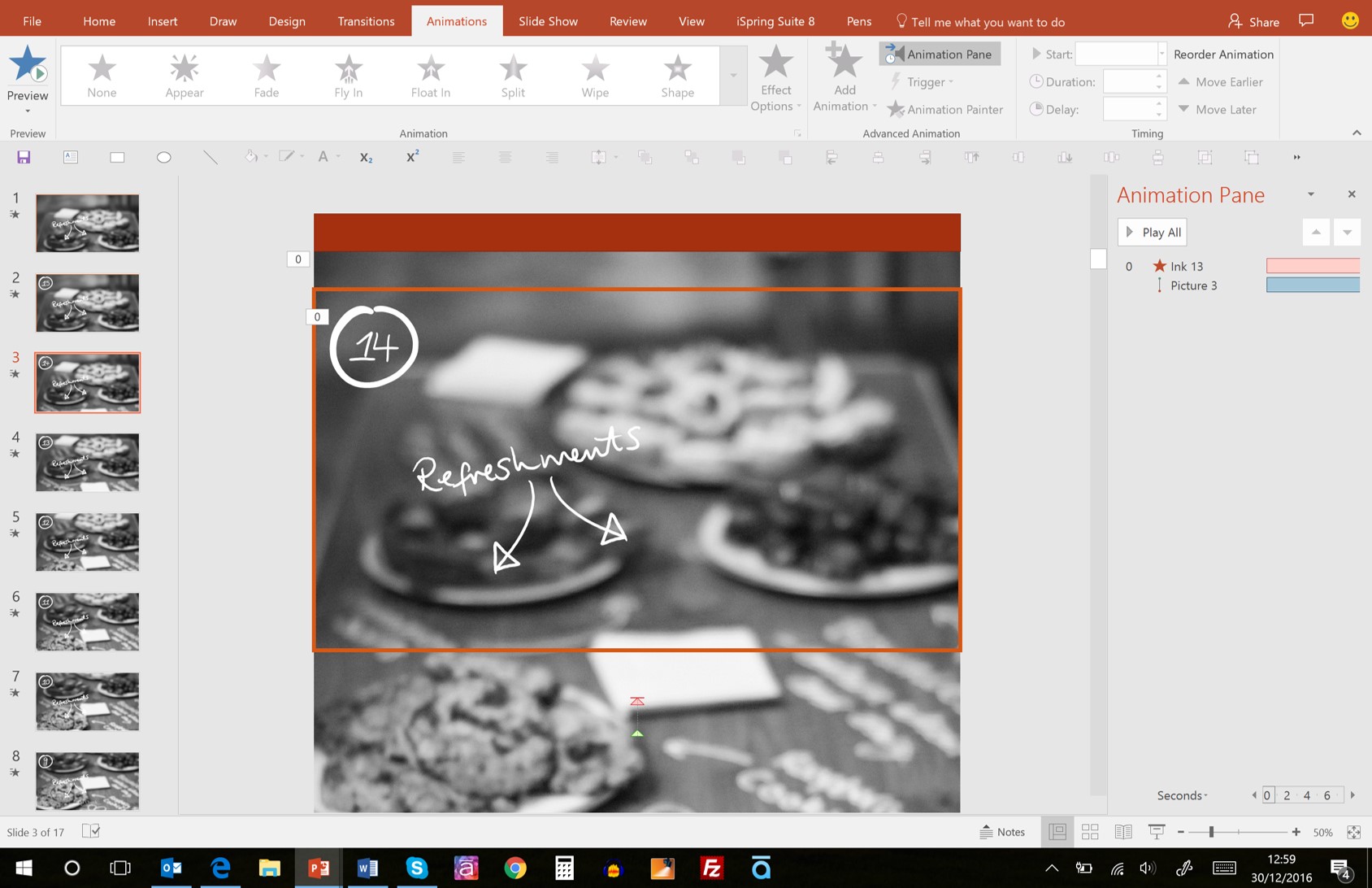Select the Fly In animation
1372x888 pixels.
pos(348,75)
